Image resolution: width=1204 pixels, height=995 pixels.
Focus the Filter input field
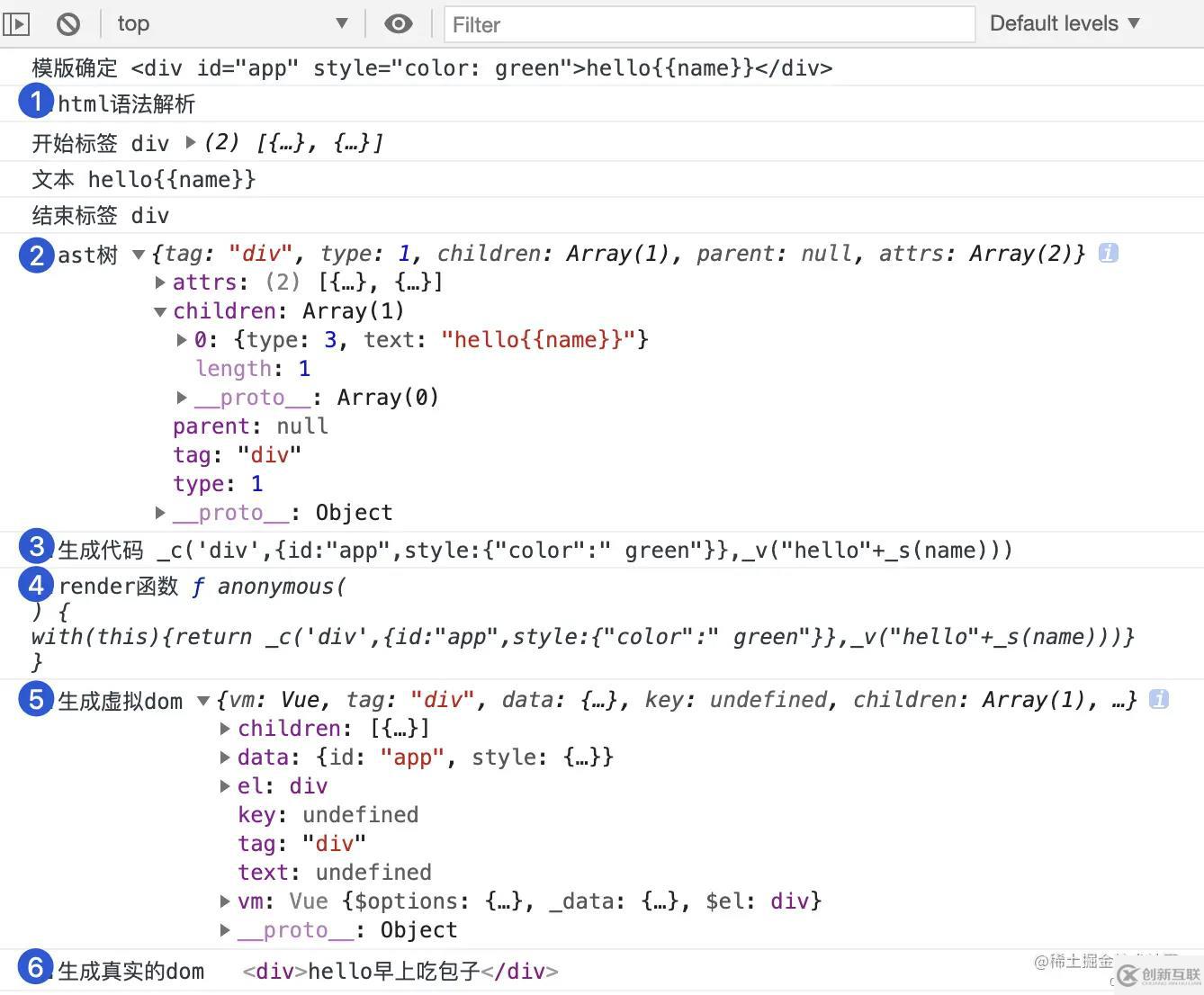tap(709, 24)
